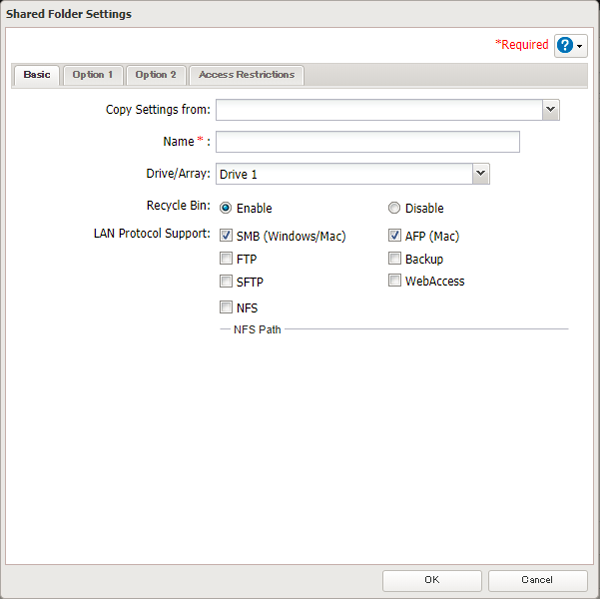Click the Cancel button
This screenshot has height=599, width=600.
[537, 580]
